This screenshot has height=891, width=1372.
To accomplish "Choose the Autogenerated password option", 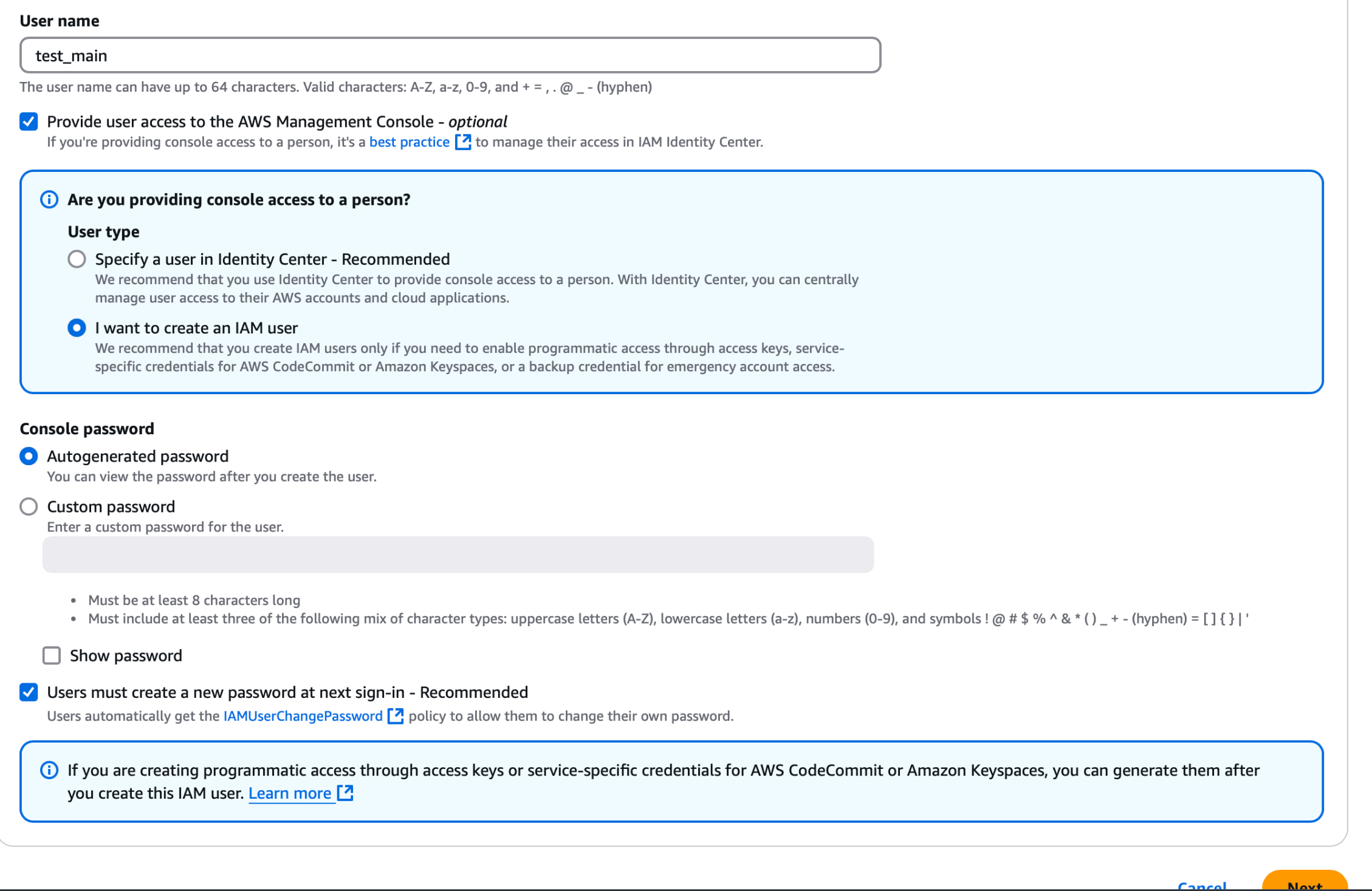I will click(29, 456).
